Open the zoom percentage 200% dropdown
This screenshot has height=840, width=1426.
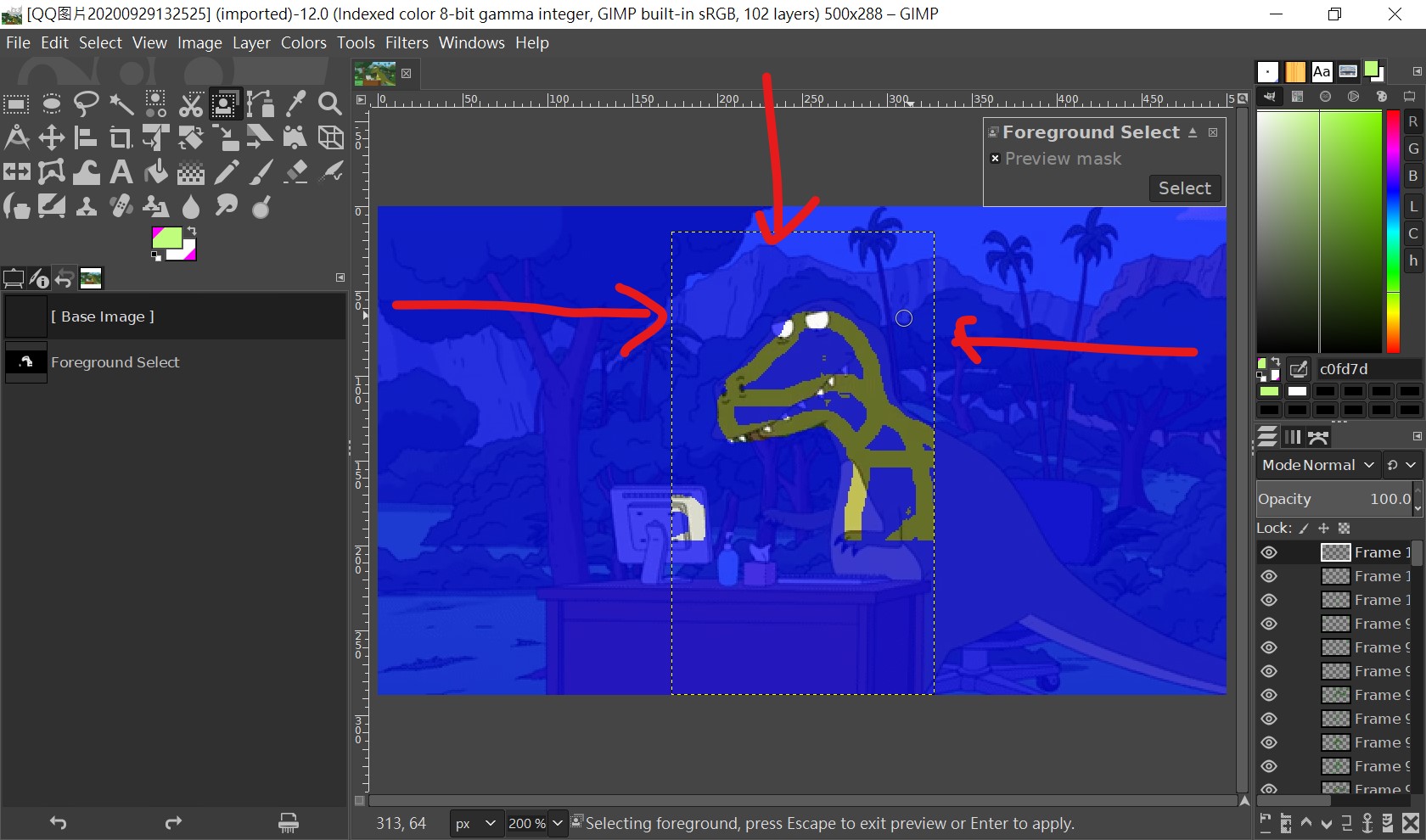coord(557,823)
